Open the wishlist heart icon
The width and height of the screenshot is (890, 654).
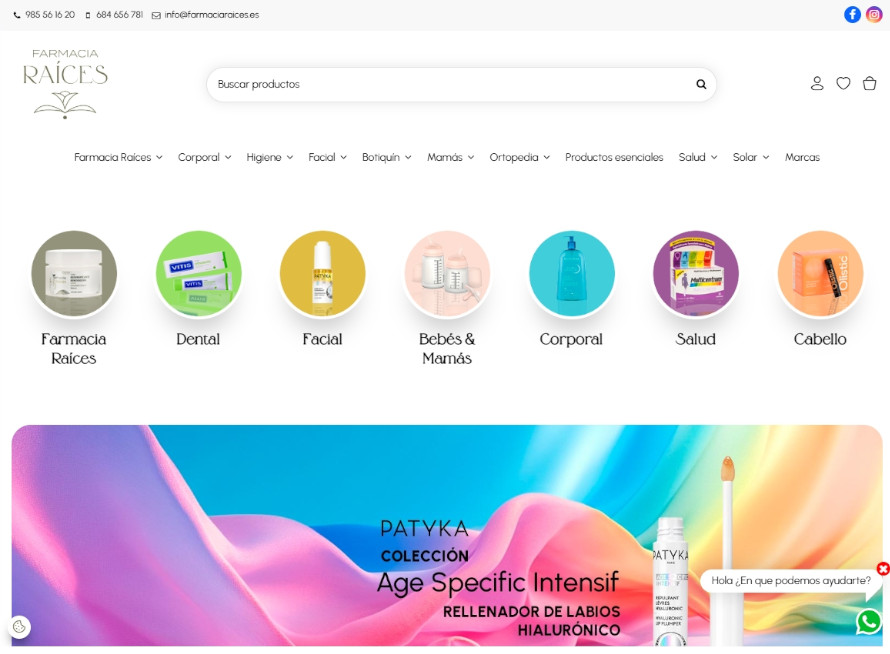tap(843, 84)
